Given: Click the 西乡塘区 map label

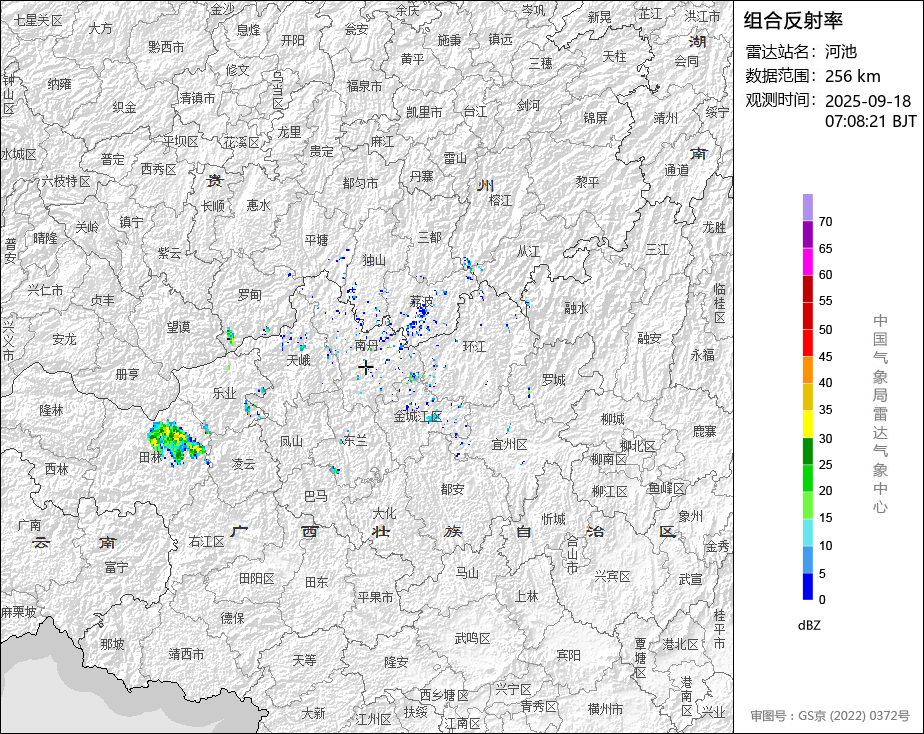Looking at the screenshot, I should 444,695.
